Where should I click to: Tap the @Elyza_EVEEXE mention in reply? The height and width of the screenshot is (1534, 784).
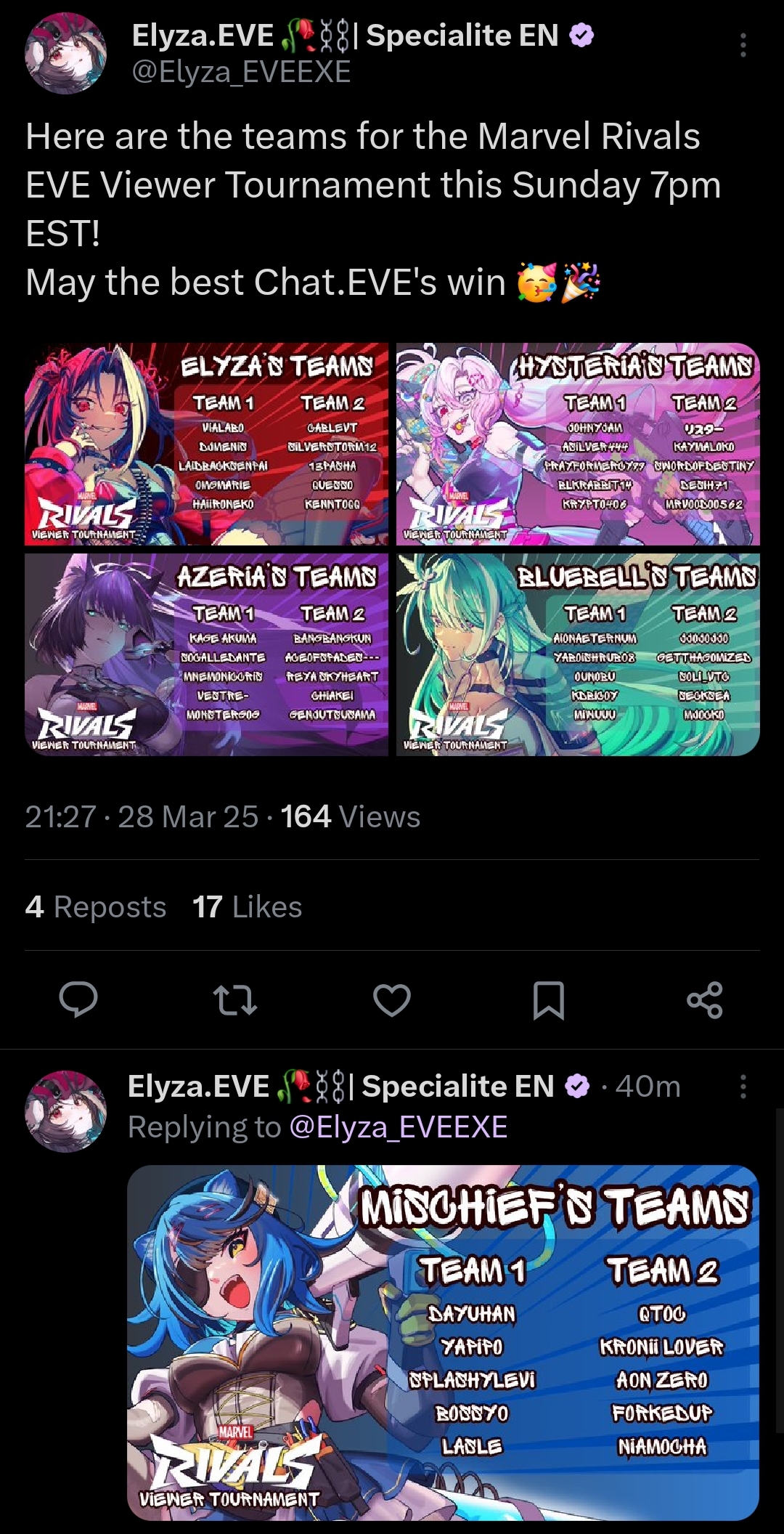(x=398, y=1127)
